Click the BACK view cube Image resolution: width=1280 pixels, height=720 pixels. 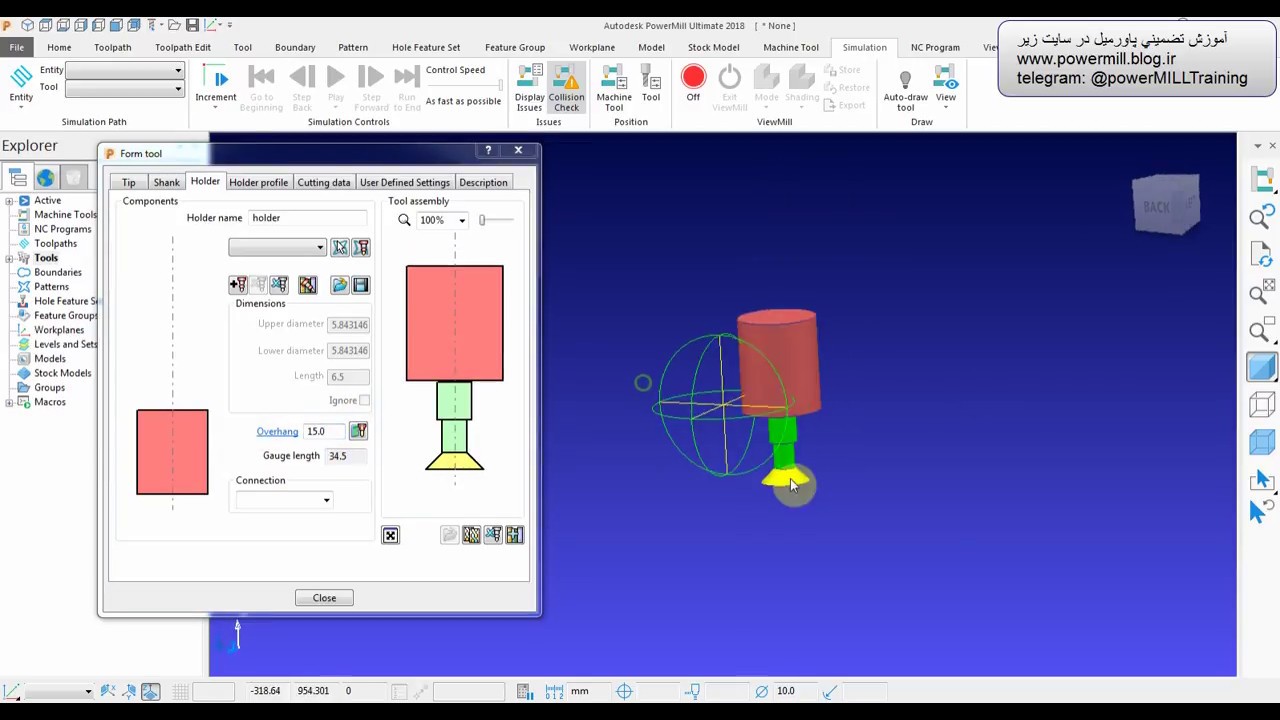1166,206
